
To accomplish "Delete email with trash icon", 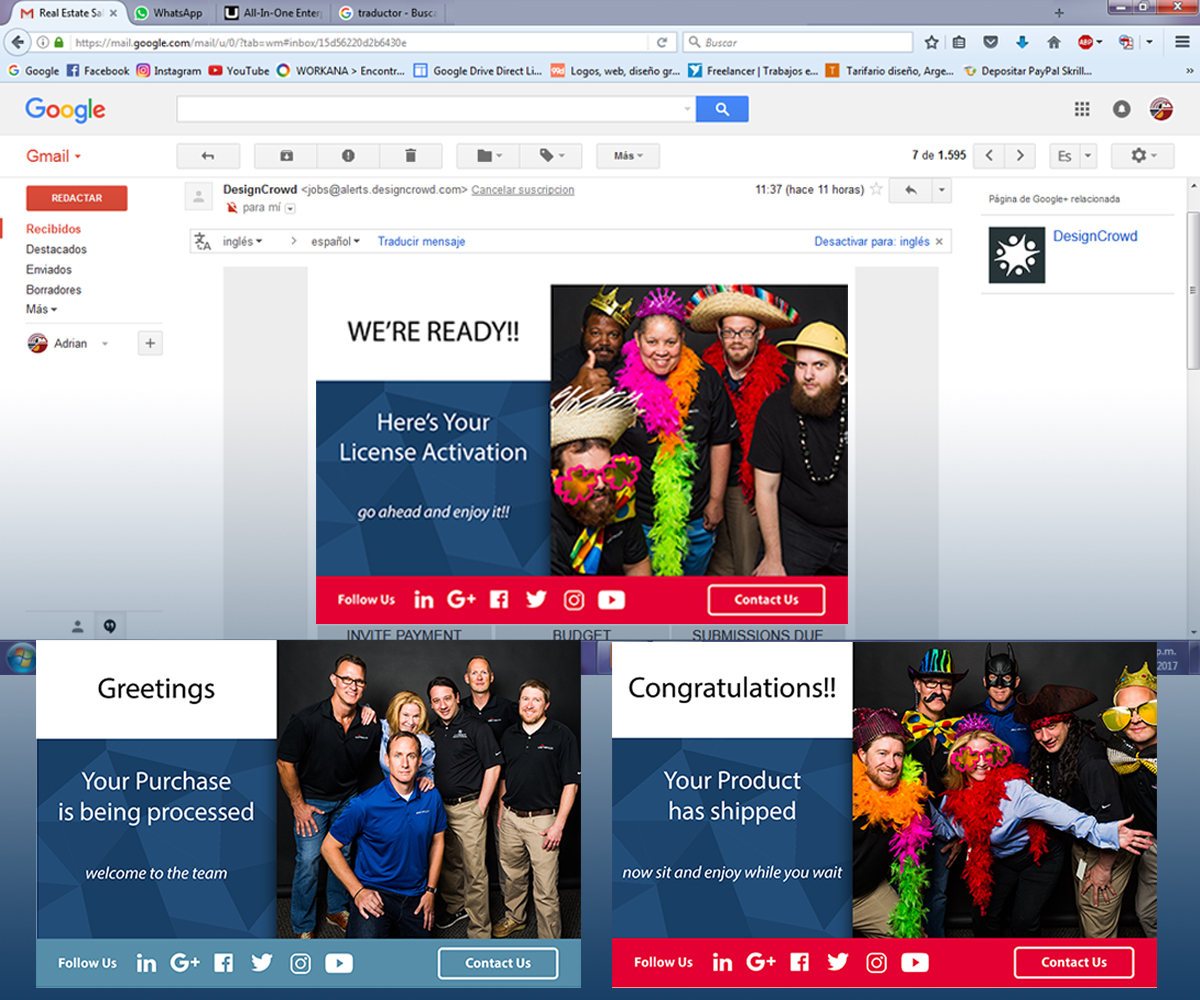I will point(410,156).
